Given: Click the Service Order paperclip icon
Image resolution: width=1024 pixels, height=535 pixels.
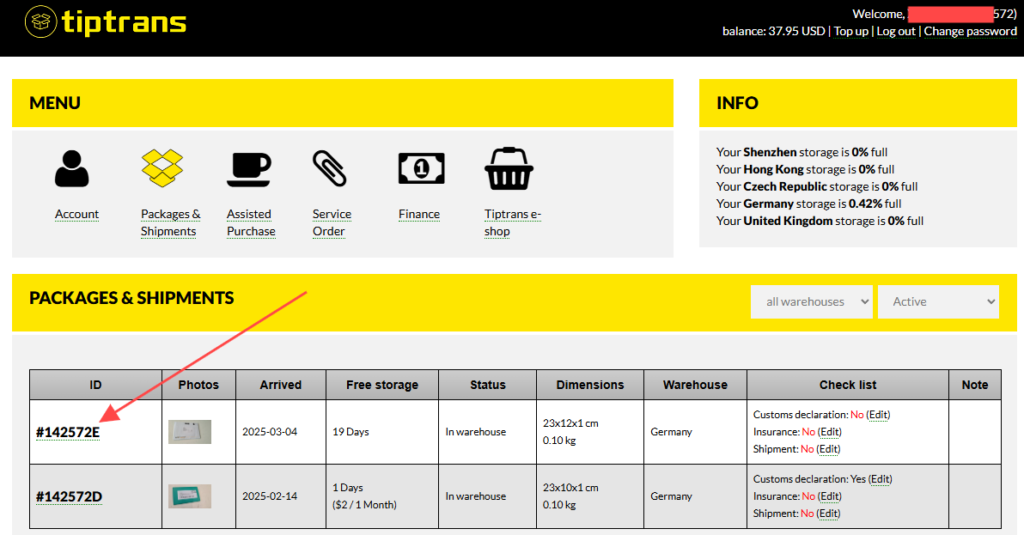Looking at the screenshot, I should [330, 169].
